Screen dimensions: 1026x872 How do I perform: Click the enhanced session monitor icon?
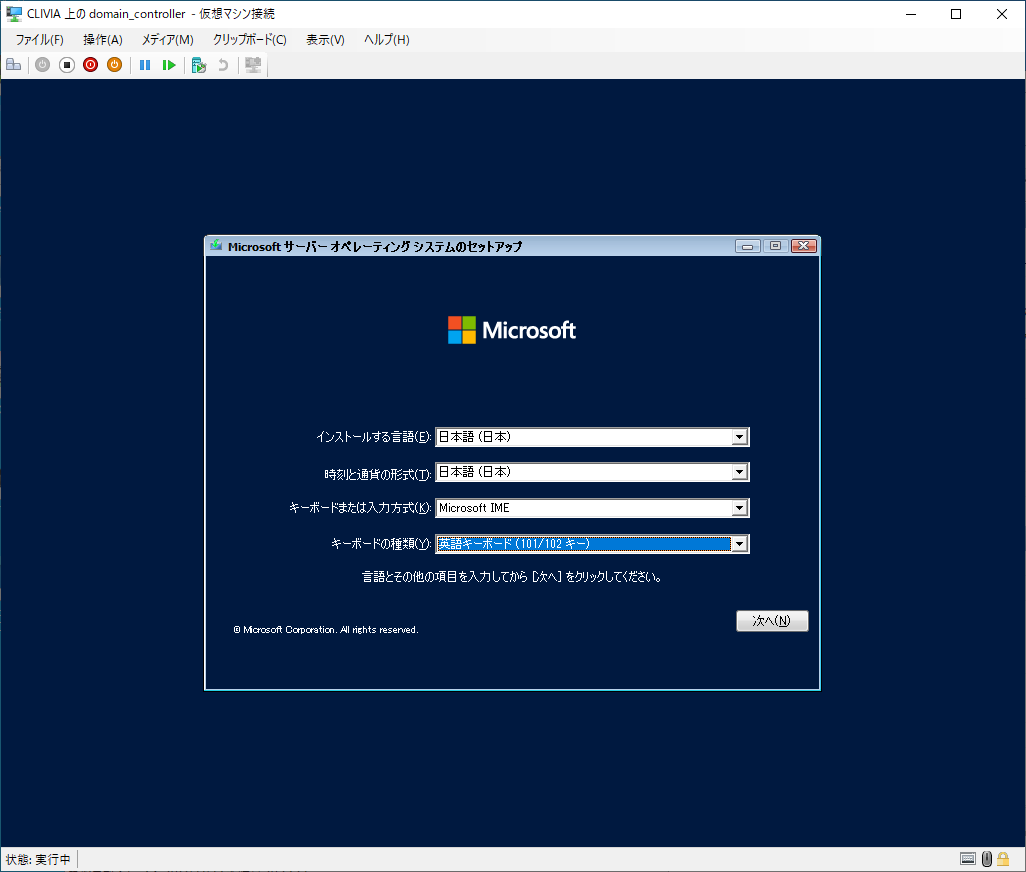click(x=253, y=65)
